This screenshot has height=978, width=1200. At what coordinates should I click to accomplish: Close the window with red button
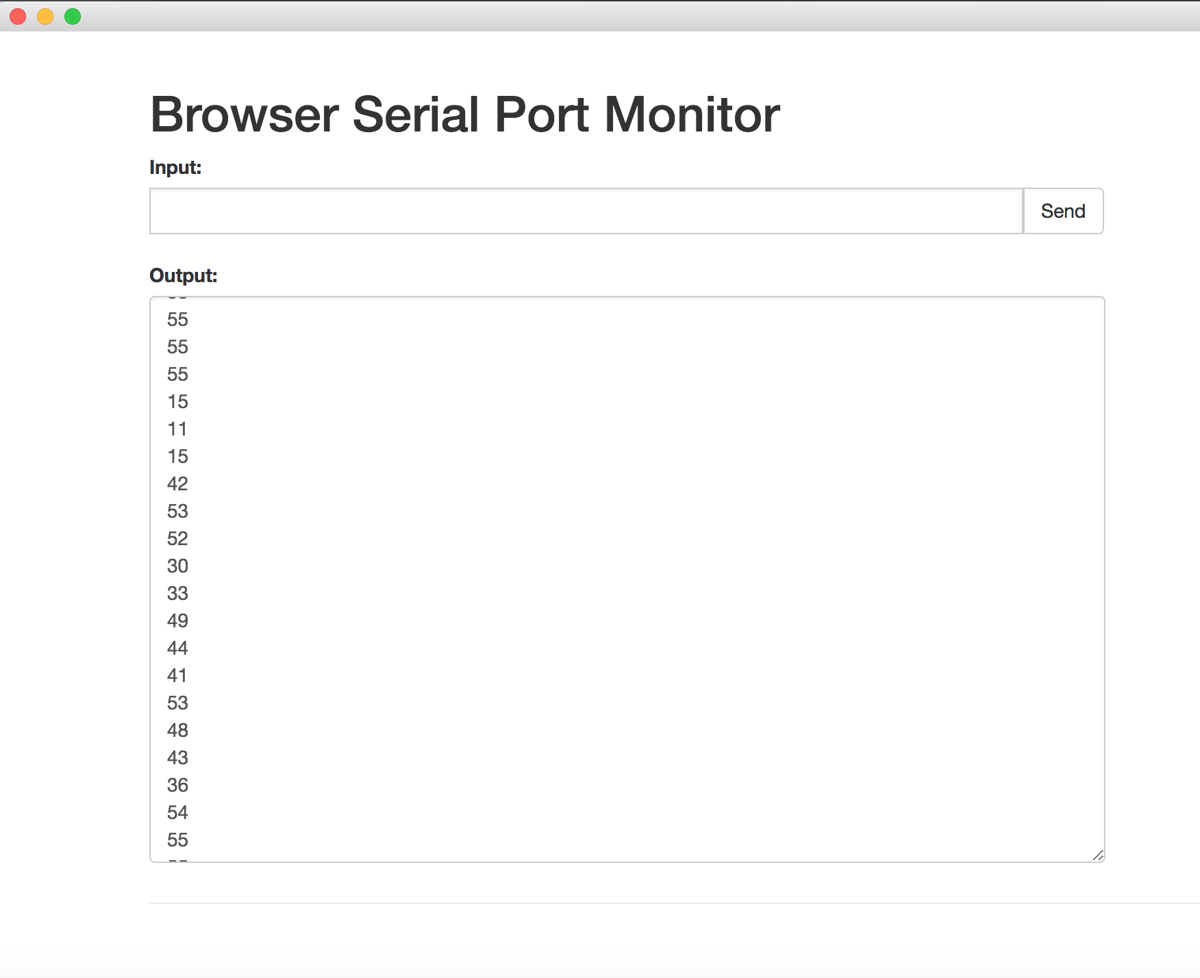[x=18, y=17]
